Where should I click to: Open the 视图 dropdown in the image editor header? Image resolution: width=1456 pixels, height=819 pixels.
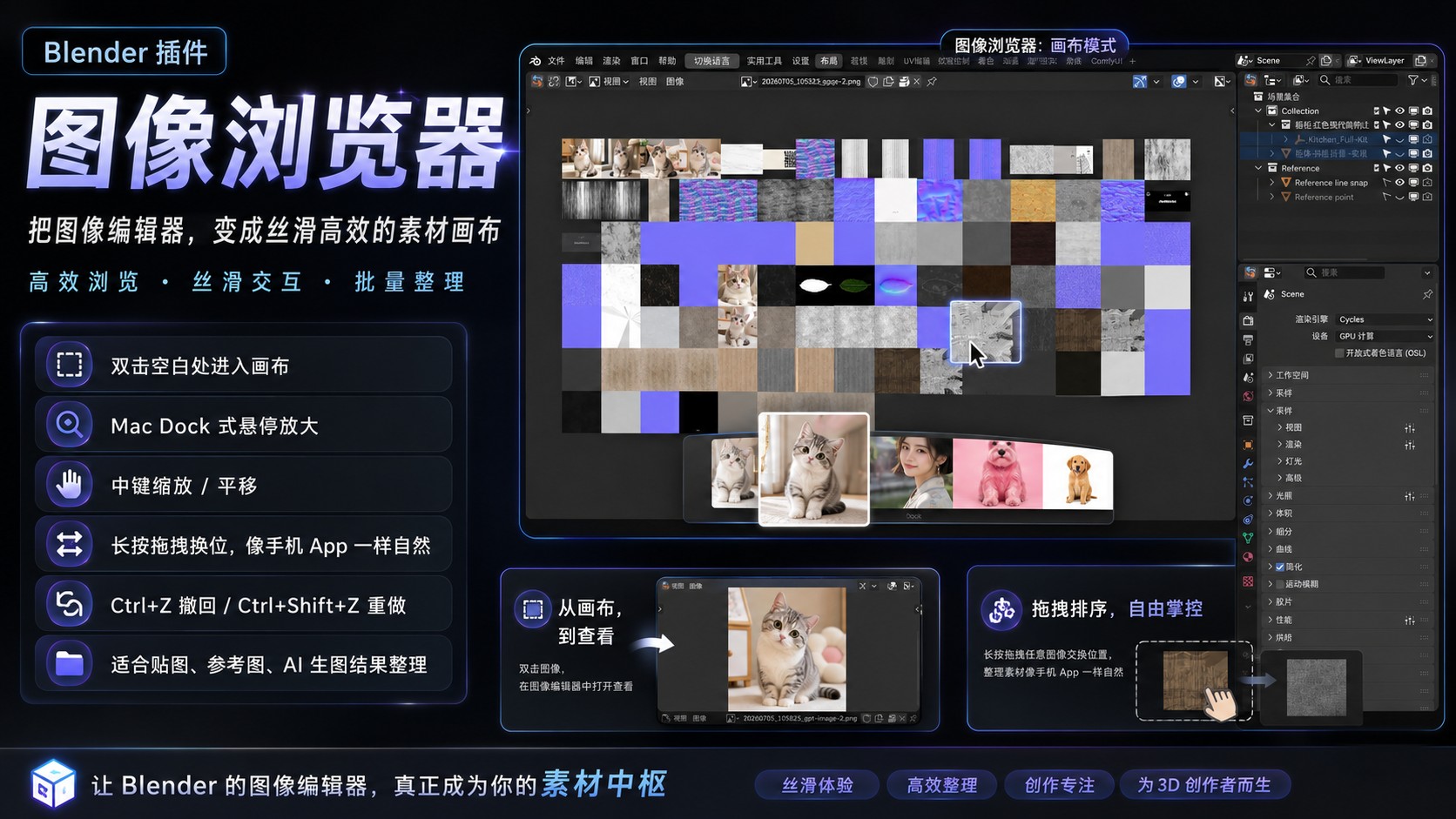point(610,82)
